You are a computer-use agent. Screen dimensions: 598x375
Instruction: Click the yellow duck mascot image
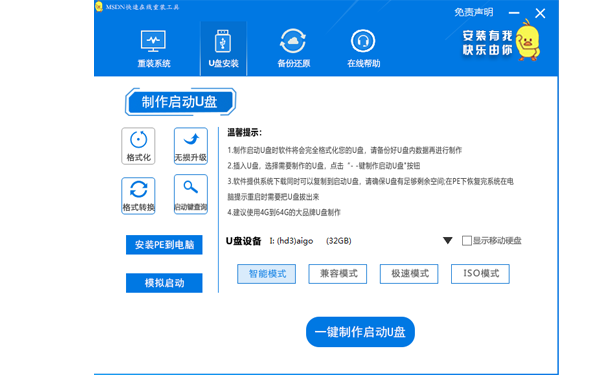[527, 41]
